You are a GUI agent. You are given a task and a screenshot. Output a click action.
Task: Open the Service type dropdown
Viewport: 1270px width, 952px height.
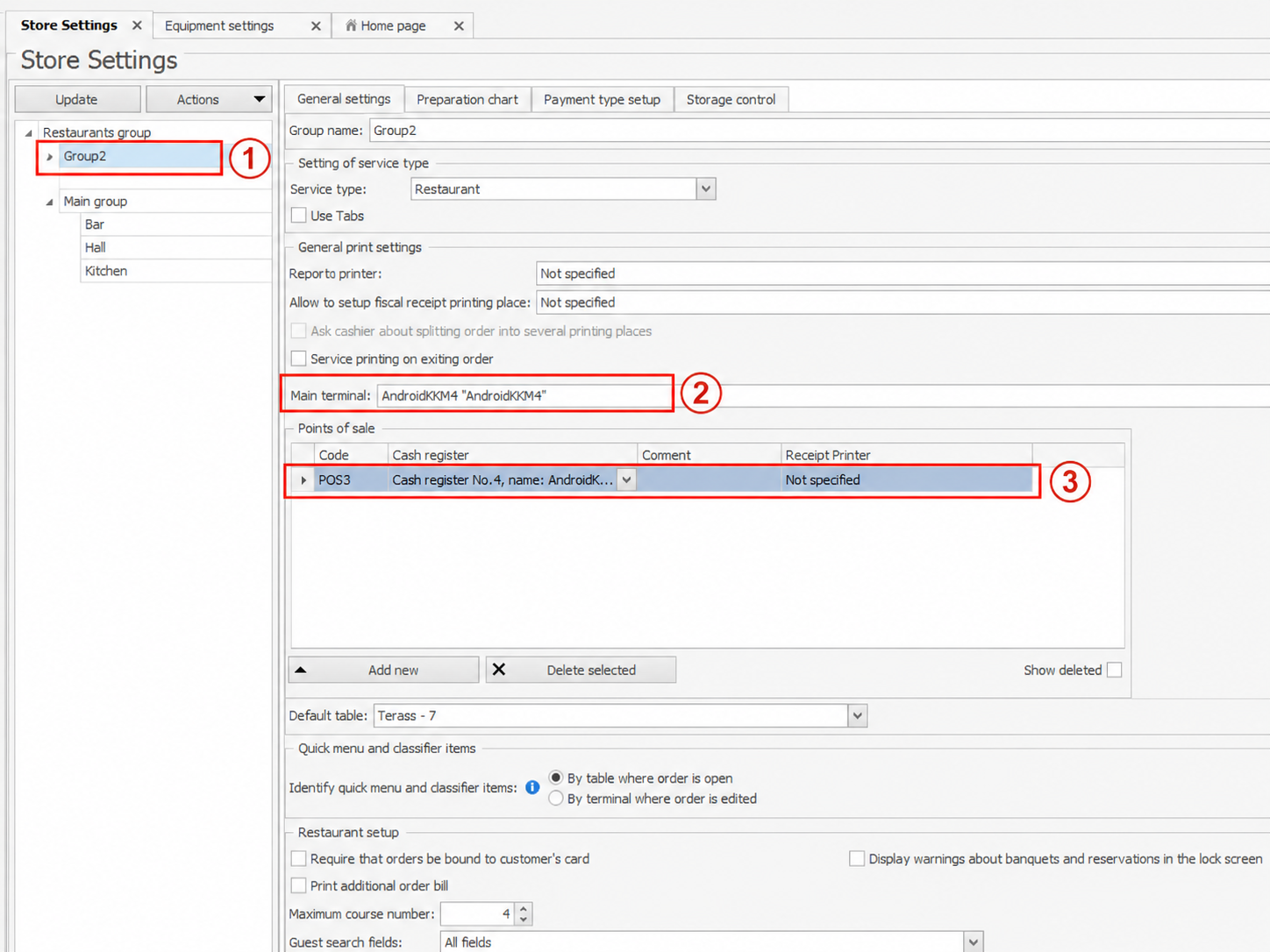(706, 189)
